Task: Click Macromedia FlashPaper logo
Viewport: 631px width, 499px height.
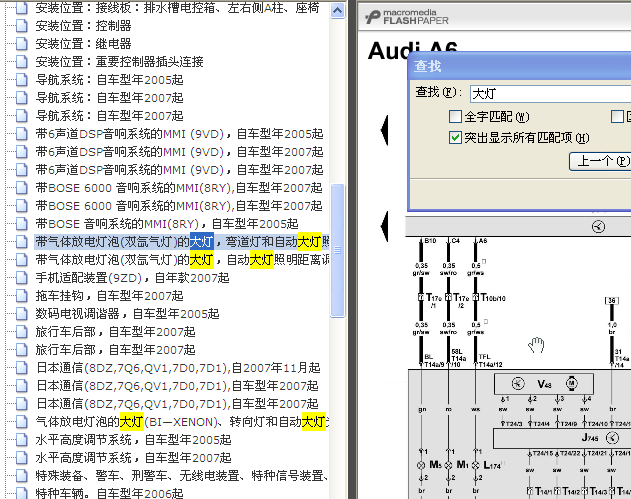Action: pyautogui.click(x=407, y=17)
